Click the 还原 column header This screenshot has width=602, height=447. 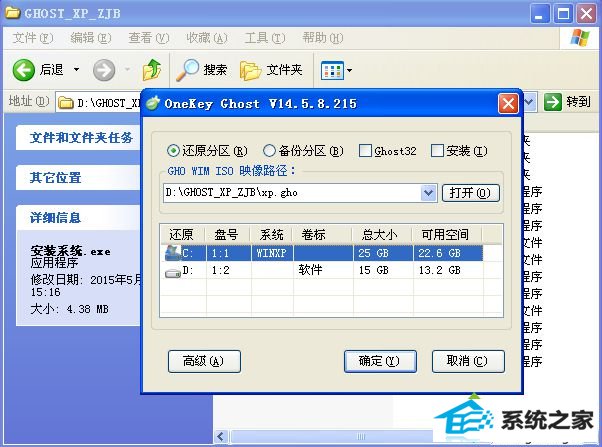click(x=182, y=234)
